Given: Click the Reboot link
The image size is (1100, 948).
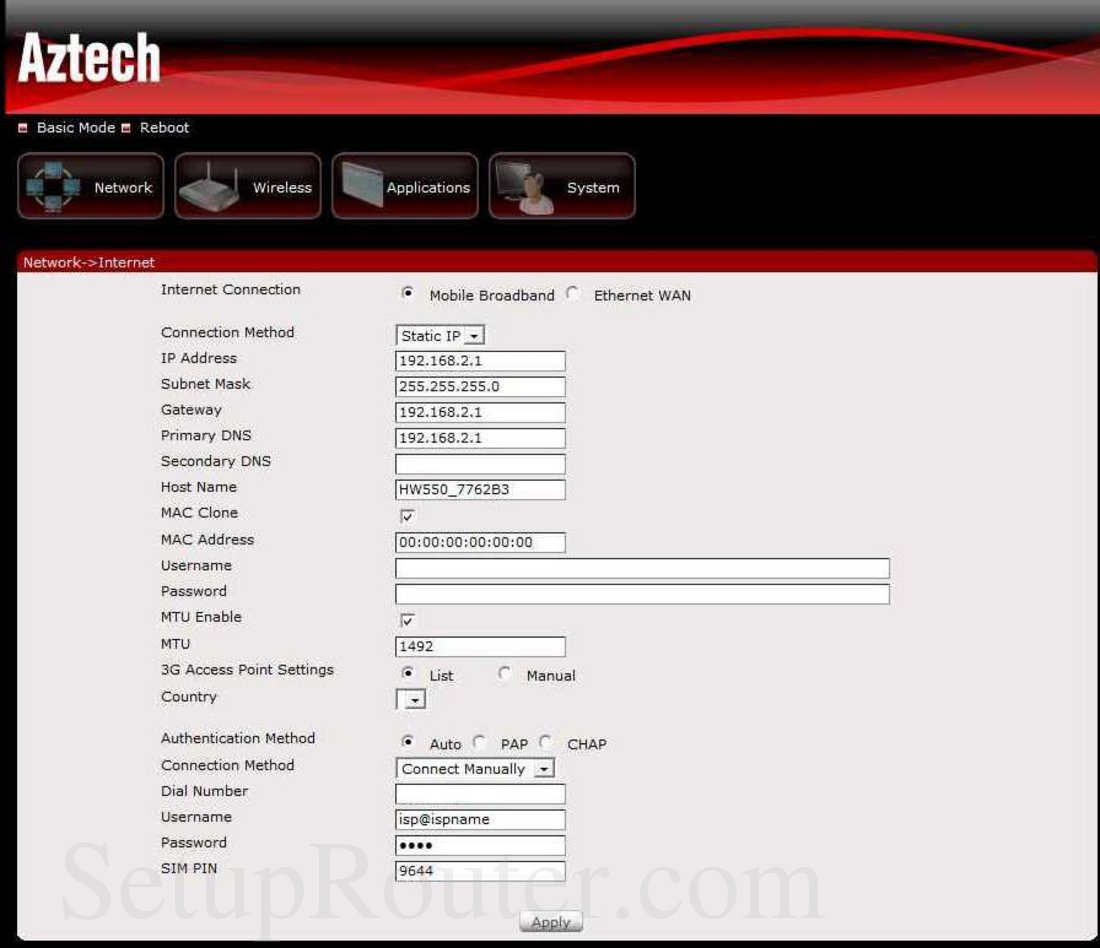Looking at the screenshot, I should 164,128.
